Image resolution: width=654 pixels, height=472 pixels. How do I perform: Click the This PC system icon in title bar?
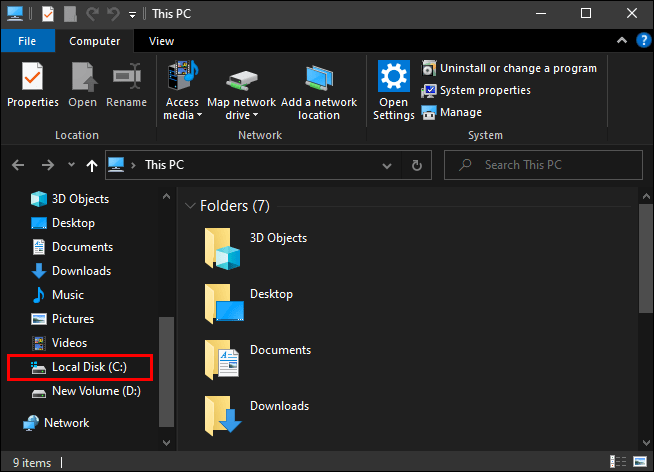tap(15, 14)
